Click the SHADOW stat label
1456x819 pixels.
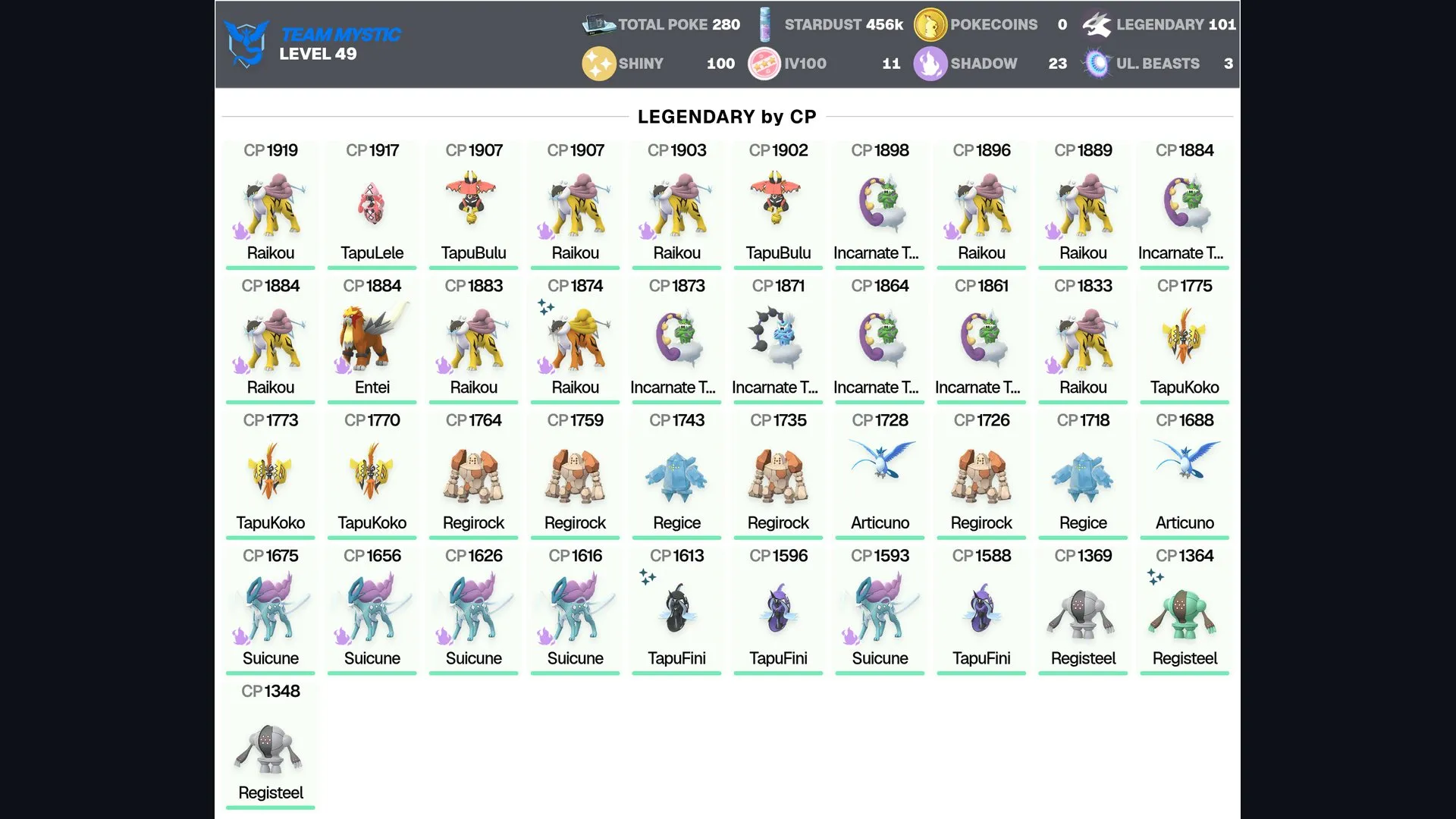pyautogui.click(x=984, y=64)
